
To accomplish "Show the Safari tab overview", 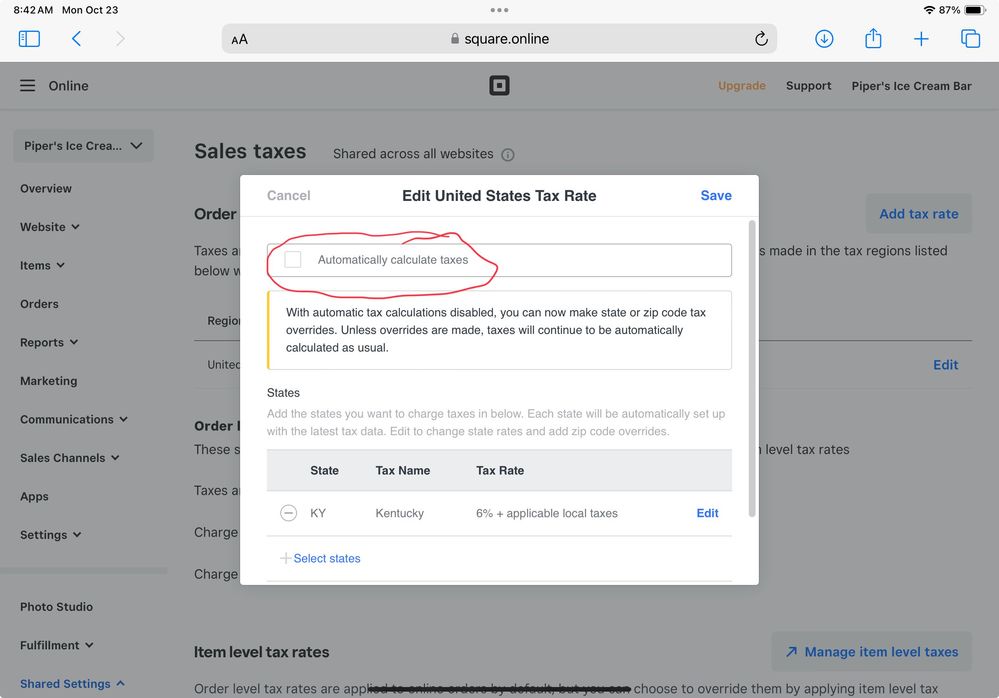I will [970, 39].
